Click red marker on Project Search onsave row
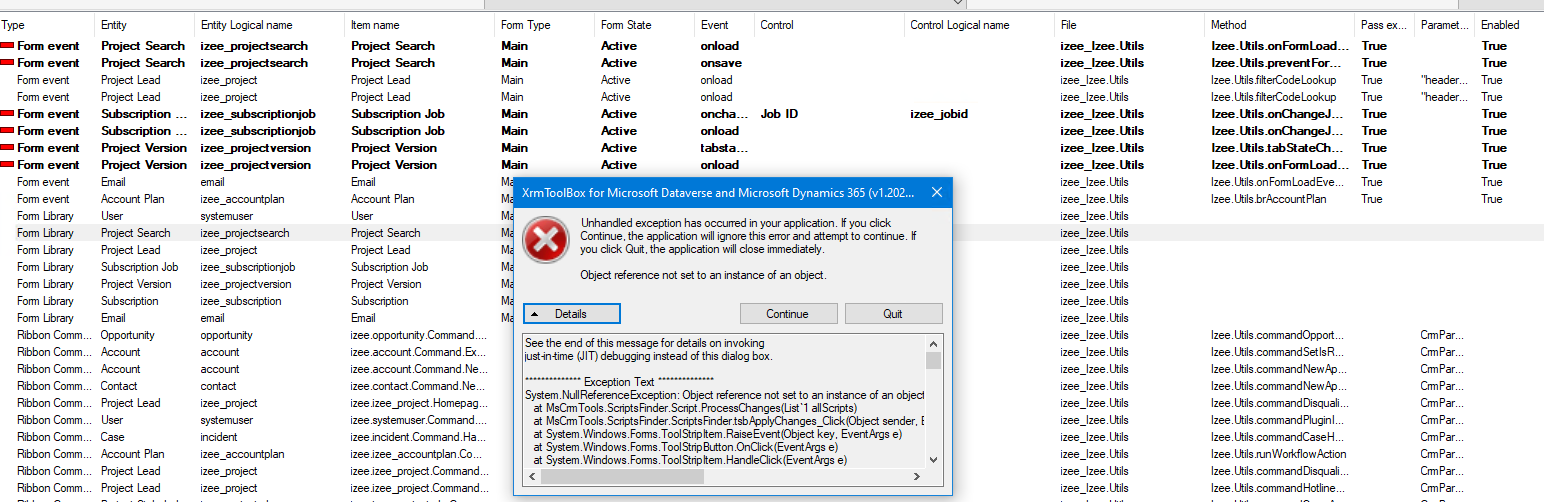 pos(7,63)
